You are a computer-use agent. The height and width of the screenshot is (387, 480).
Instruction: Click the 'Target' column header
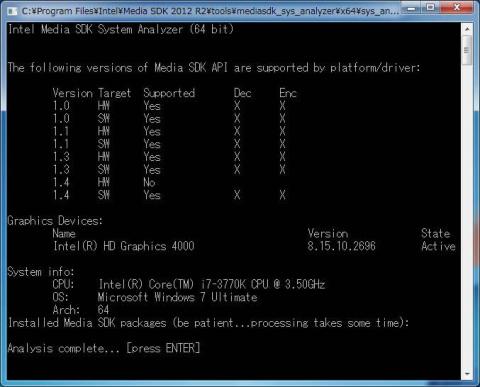(114, 93)
